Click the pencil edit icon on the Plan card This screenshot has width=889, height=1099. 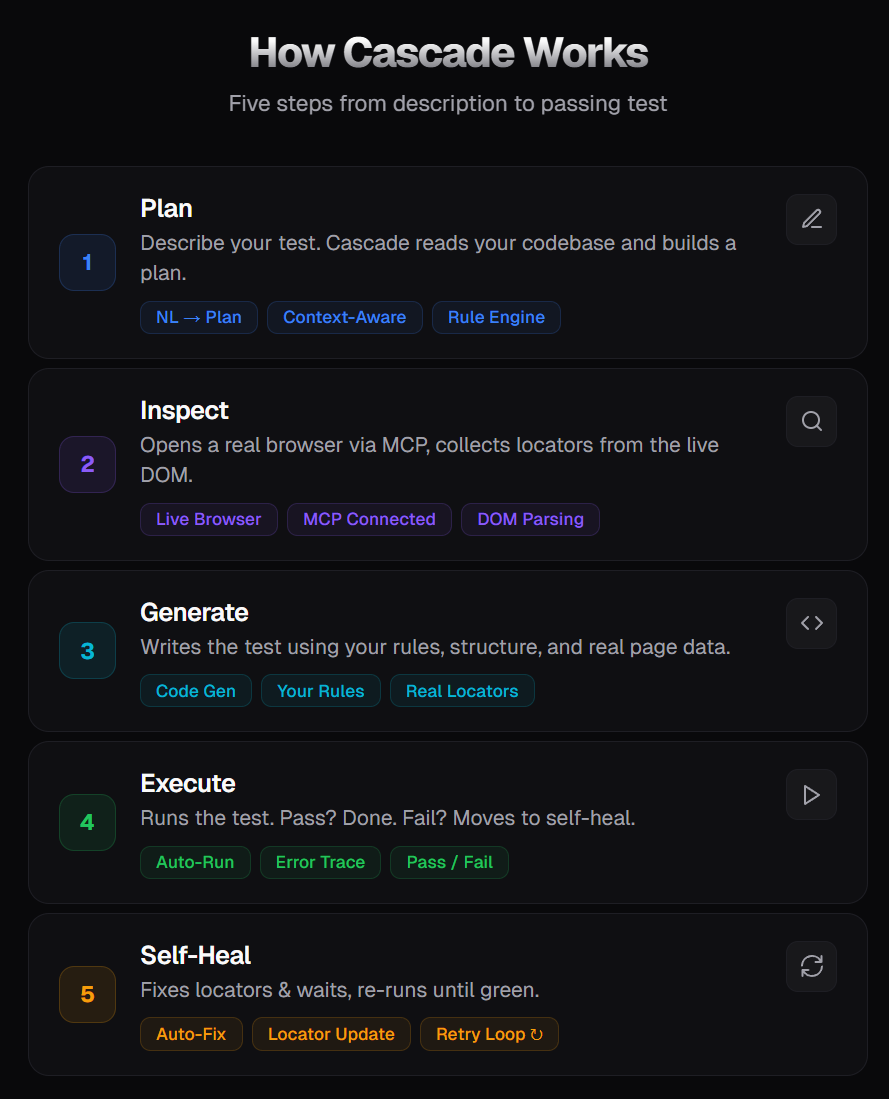point(811,219)
